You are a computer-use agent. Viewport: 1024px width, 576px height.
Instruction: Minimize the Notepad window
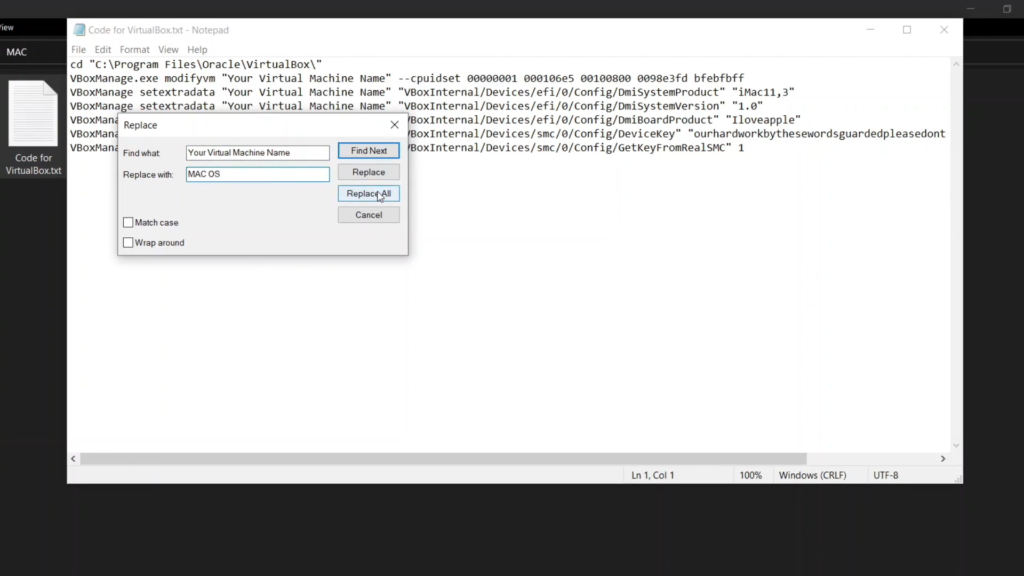click(870, 30)
